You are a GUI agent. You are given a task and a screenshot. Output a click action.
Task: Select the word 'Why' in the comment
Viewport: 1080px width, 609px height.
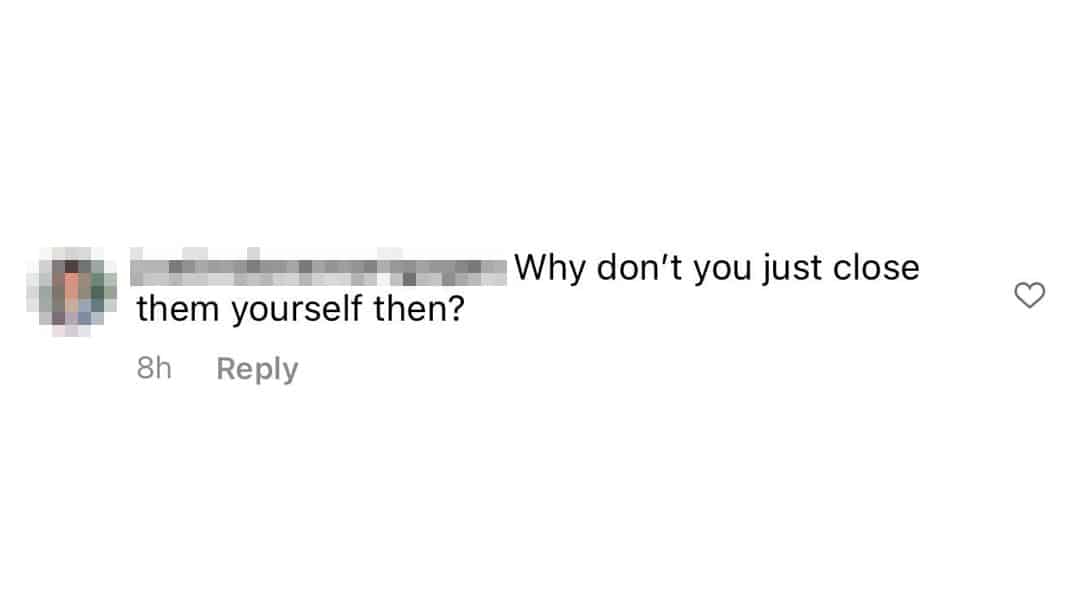point(550,268)
